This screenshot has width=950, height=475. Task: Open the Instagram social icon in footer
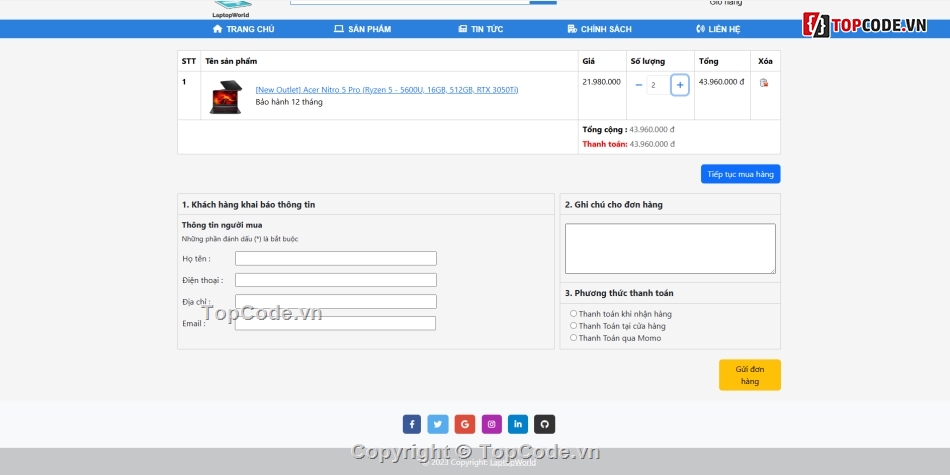click(491, 424)
